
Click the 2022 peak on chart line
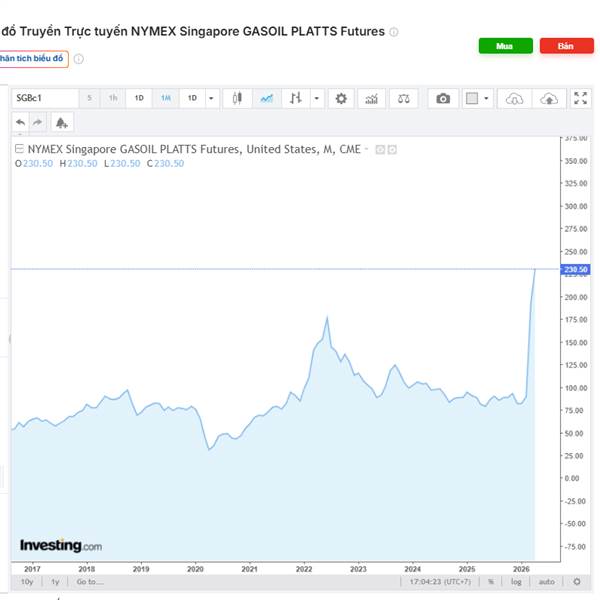click(327, 317)
